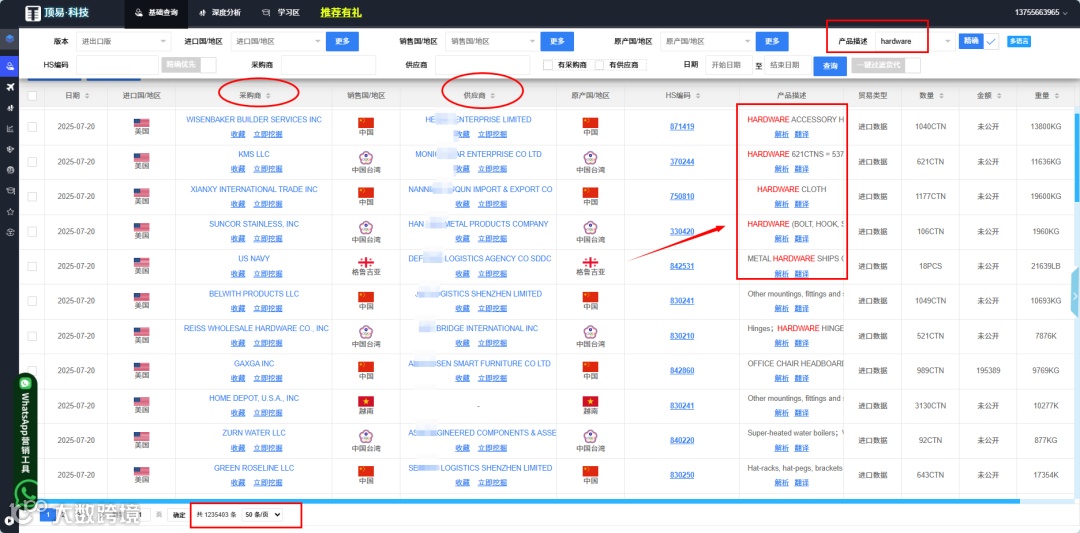Enable the 有采购商 checkbox

[548, 65]
